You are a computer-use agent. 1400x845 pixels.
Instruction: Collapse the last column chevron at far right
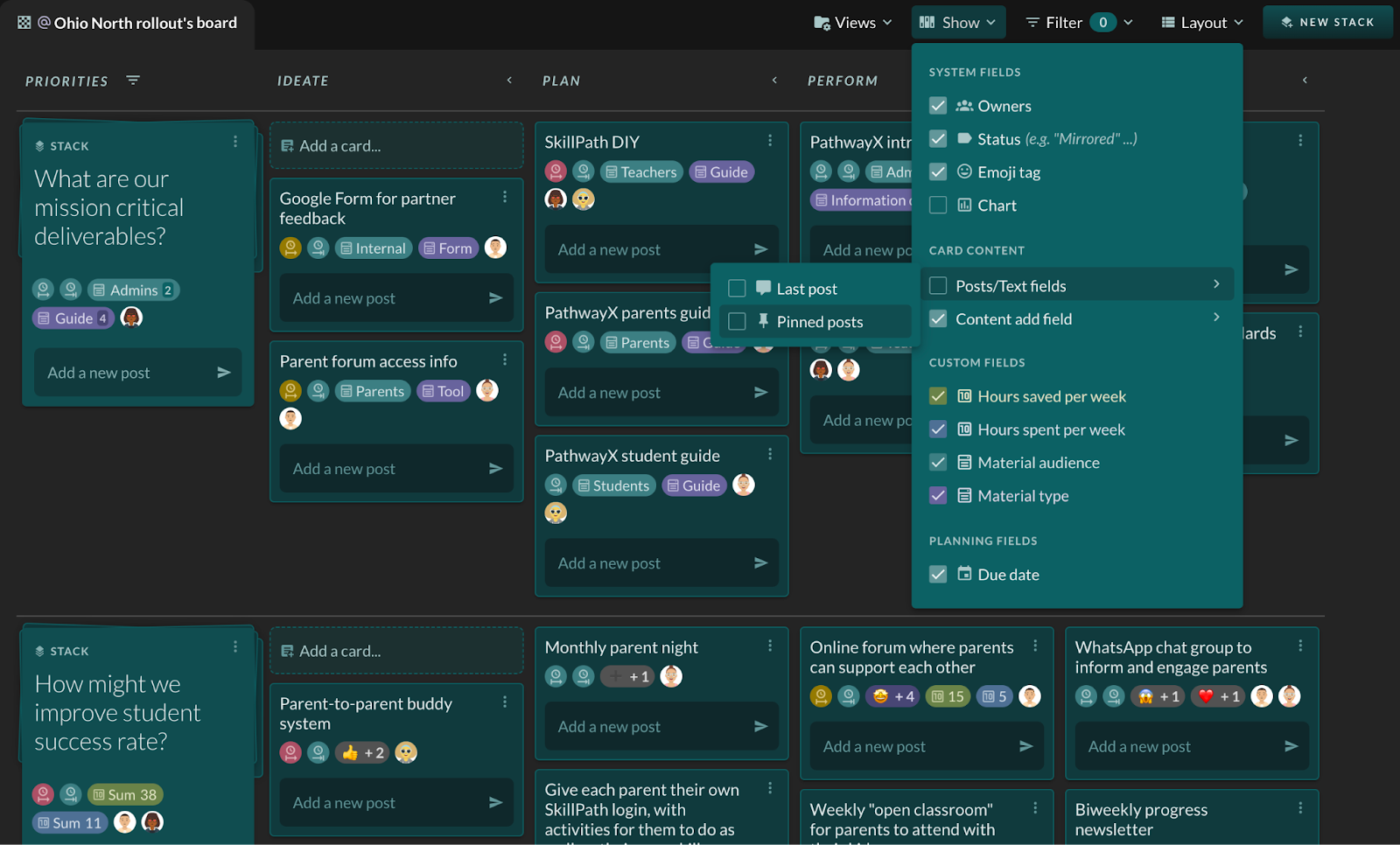[1305, 80]
